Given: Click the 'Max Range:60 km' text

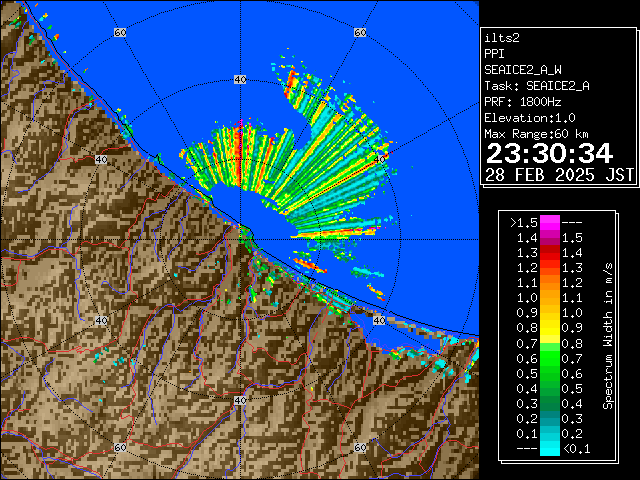Looking at the screenshot, I should tap(536, 134).
